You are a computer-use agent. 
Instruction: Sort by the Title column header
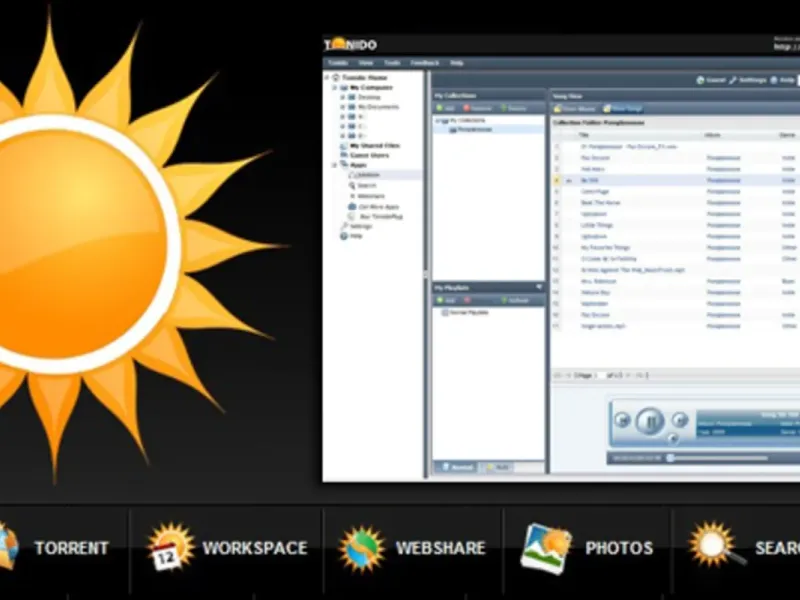point(584,135)
